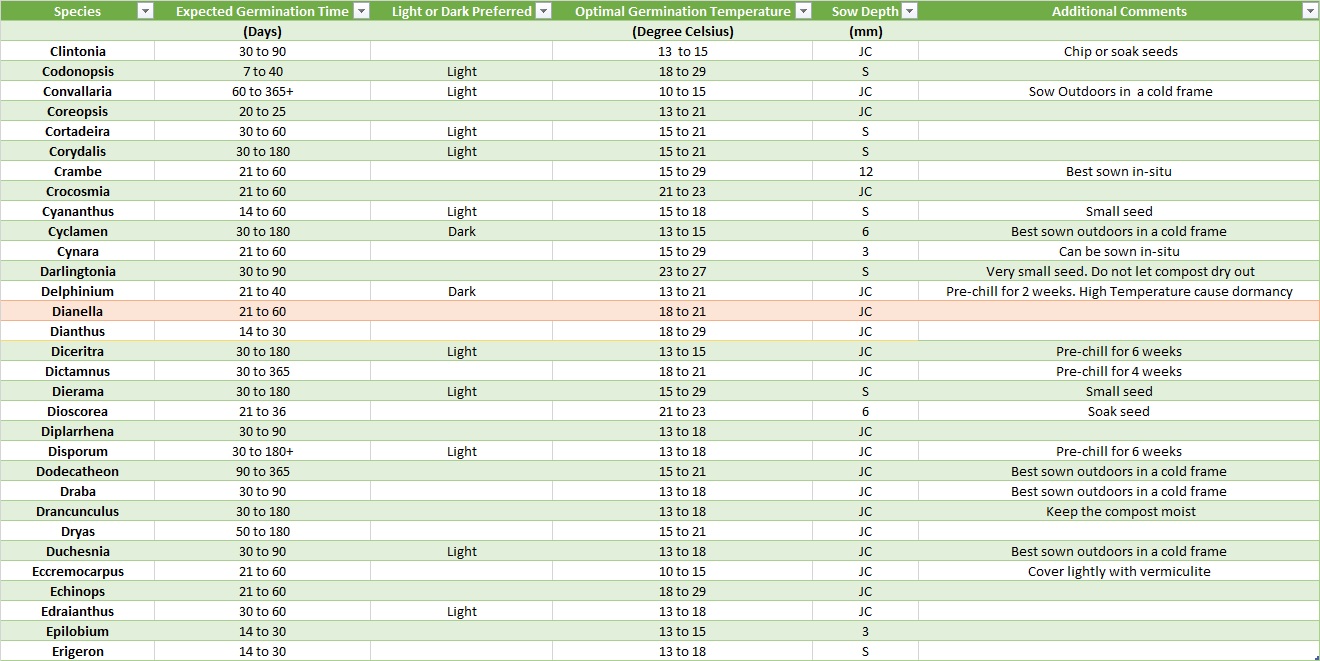This screenshot has height=661, width=1320.
Task: Click the "Best sown in-situ" comment
Action: (x=1119, y=171)
